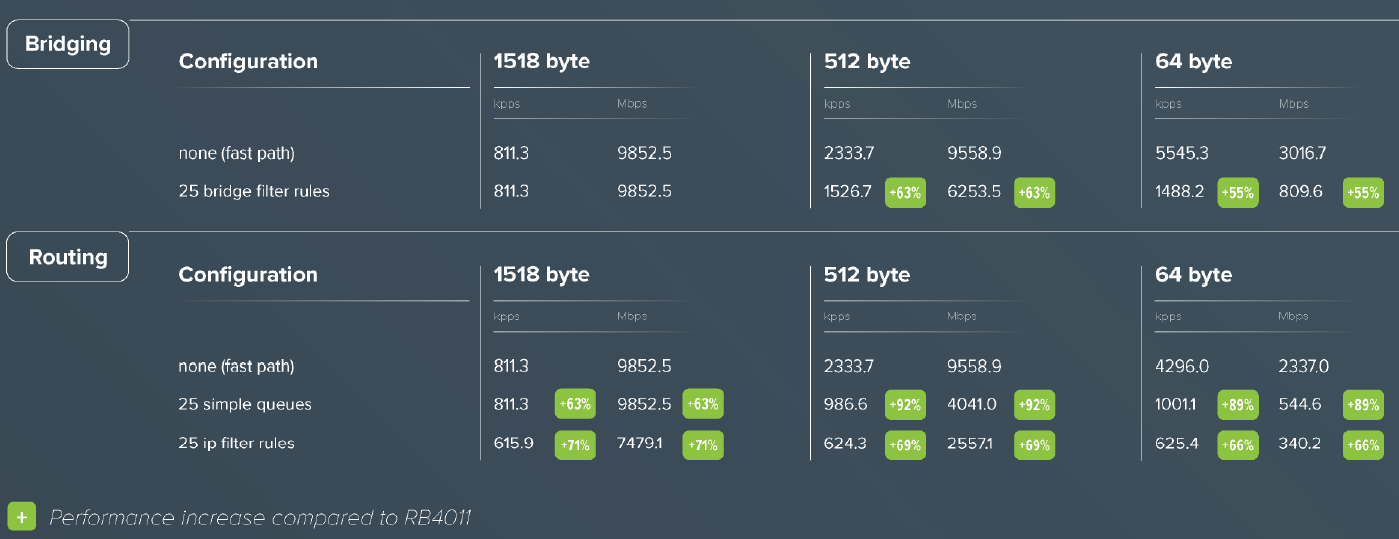Select the +63% badge next to 6253.5
Image resolution: width=1399 pixels, height=539 pixels.
[x=1034, y=193]
